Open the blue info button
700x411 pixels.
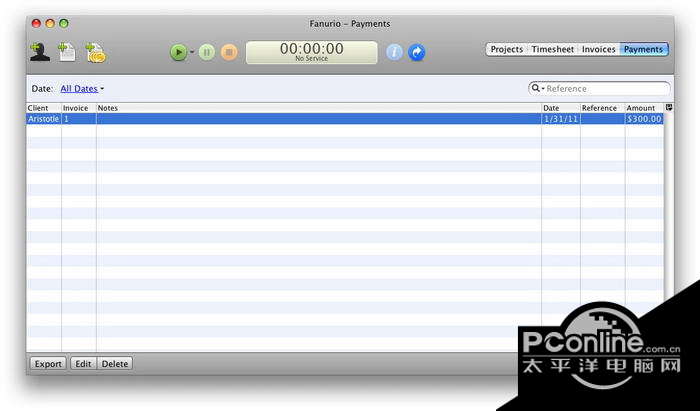(x=394, y=52)
